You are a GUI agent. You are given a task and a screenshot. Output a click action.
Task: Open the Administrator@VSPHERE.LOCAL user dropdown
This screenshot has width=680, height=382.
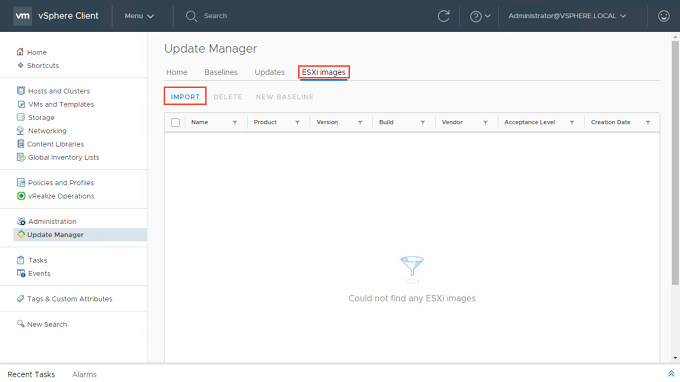(x=567, y=16)
